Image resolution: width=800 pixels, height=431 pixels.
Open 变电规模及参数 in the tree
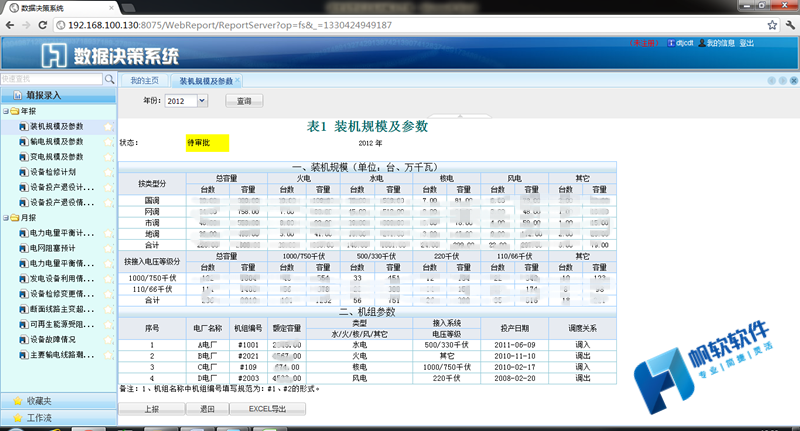tap(57, 157)
